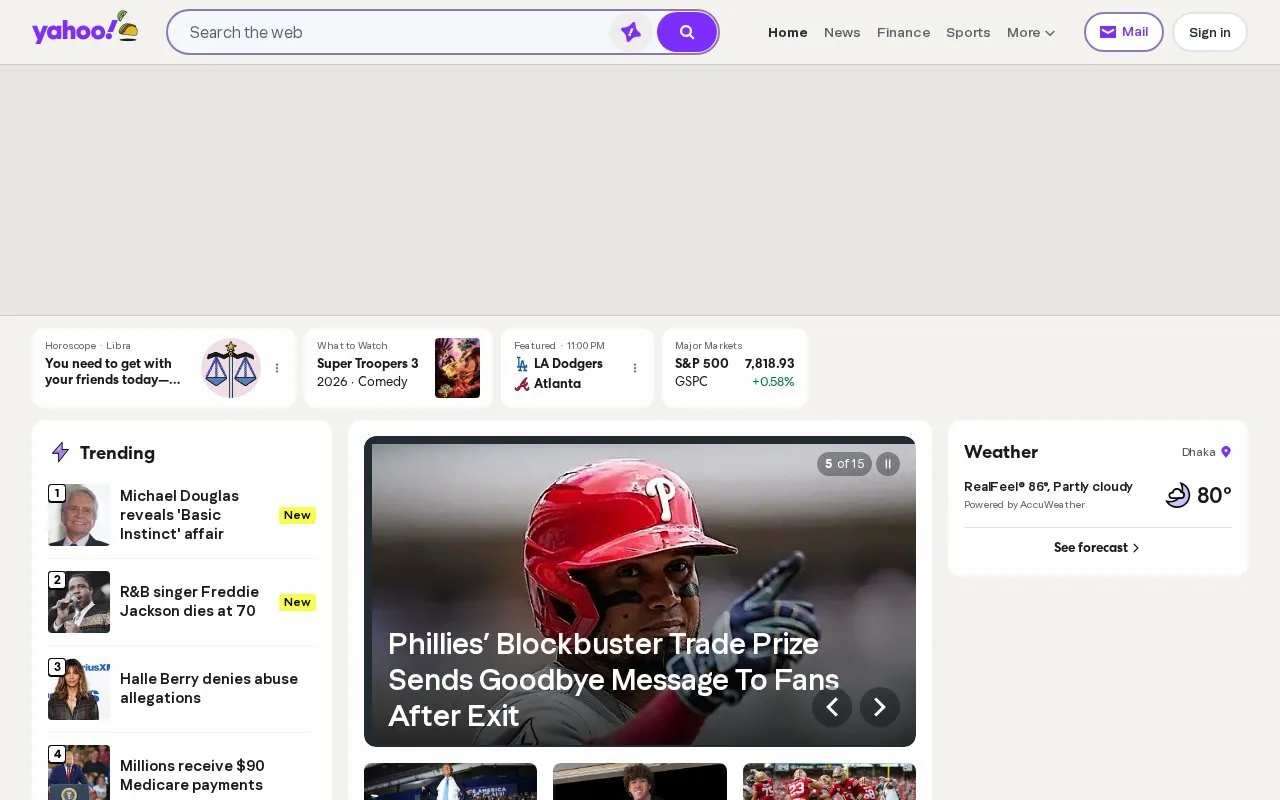Viewport: 1280px width, 800px height.
Task: Click the Weather section heading
Action: [1001, 452]
